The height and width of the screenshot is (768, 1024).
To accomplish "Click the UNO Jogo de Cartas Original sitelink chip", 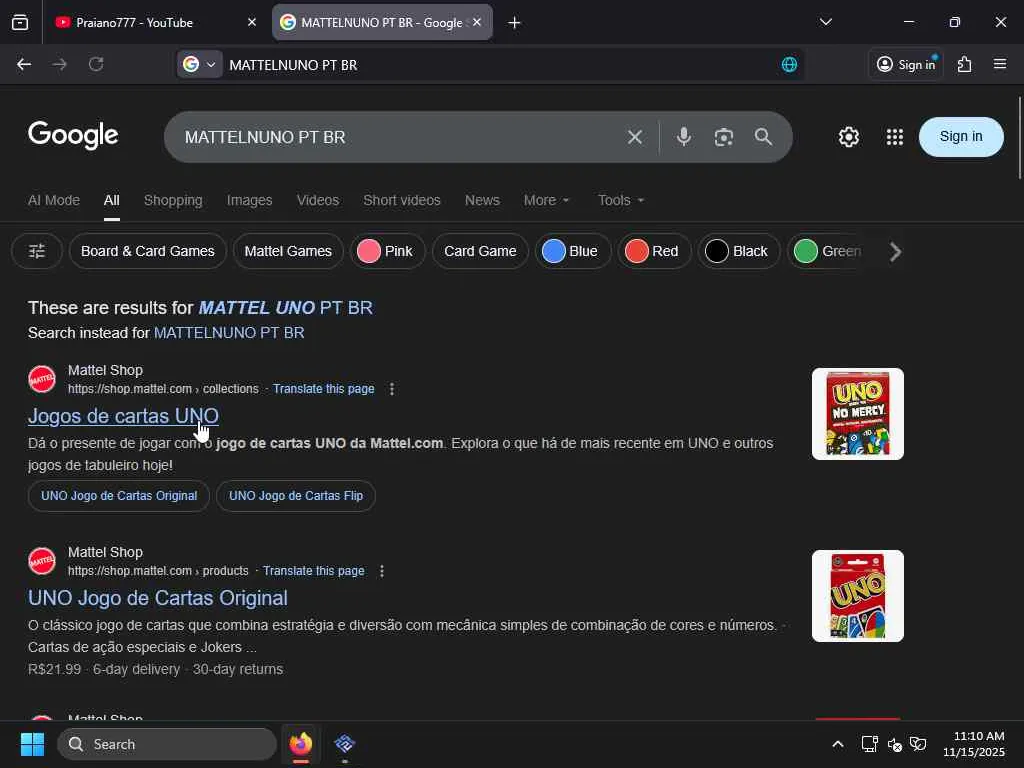I will click(x=119, y=496).
